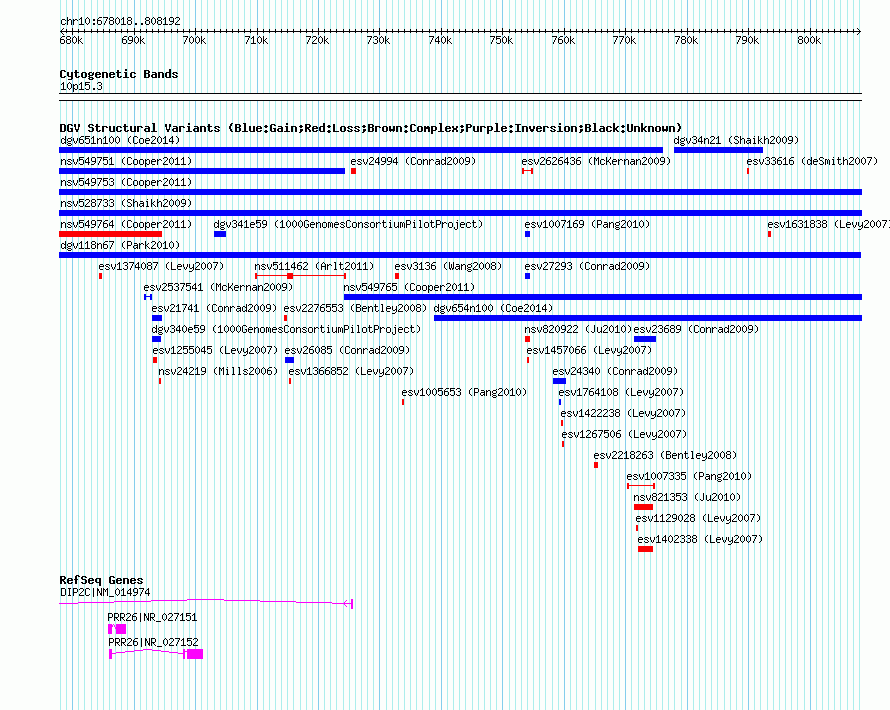Select the esv1631838 (Levy2007) label
The width and height of the screenshot is (890, 710).
[828, 224]
